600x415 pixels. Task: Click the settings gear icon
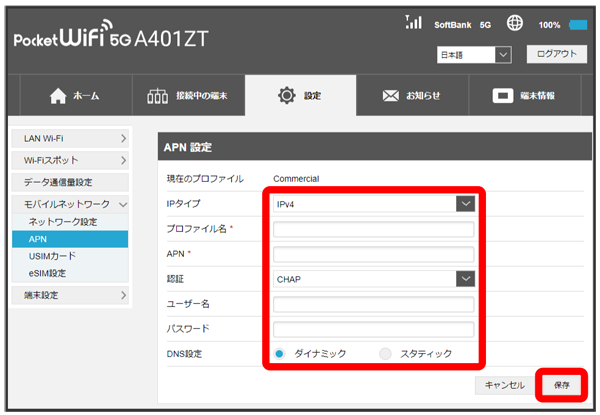tap(286, 96)
